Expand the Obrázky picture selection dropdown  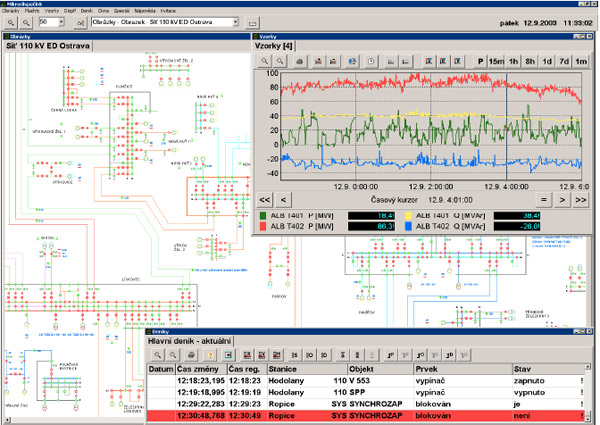pos(234,20)
